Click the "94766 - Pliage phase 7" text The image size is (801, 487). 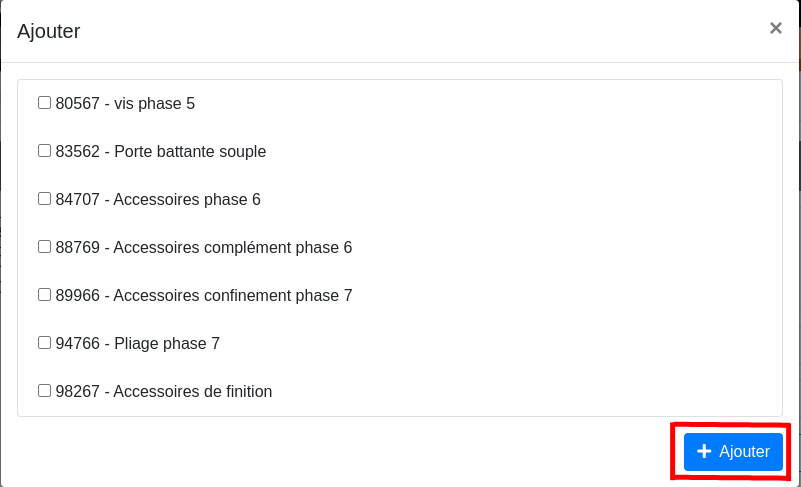click(x=138, y=344)
